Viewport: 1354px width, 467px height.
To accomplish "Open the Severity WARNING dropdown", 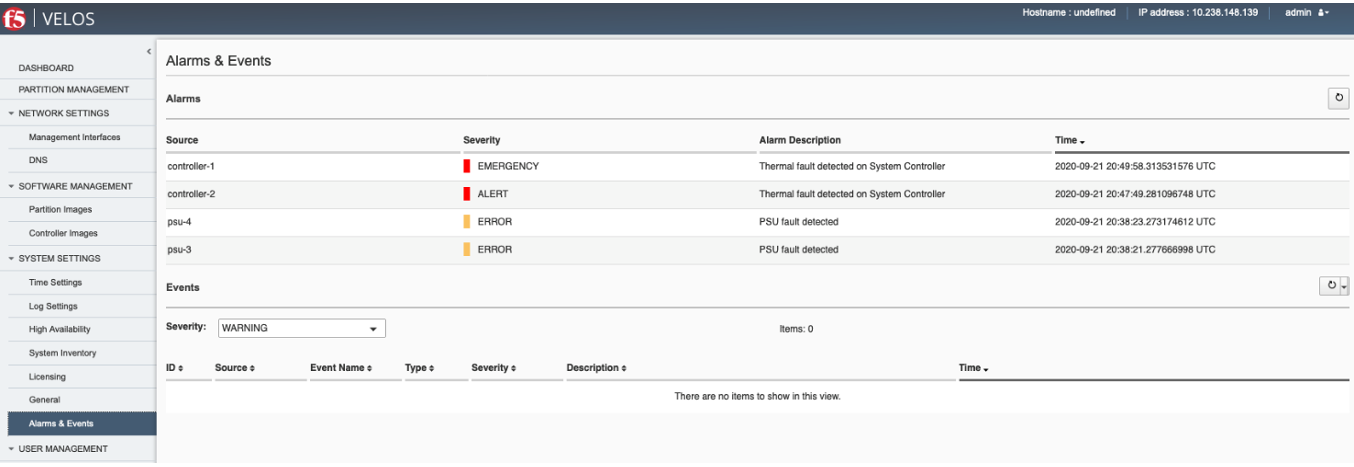I will (x=302, y=328).
